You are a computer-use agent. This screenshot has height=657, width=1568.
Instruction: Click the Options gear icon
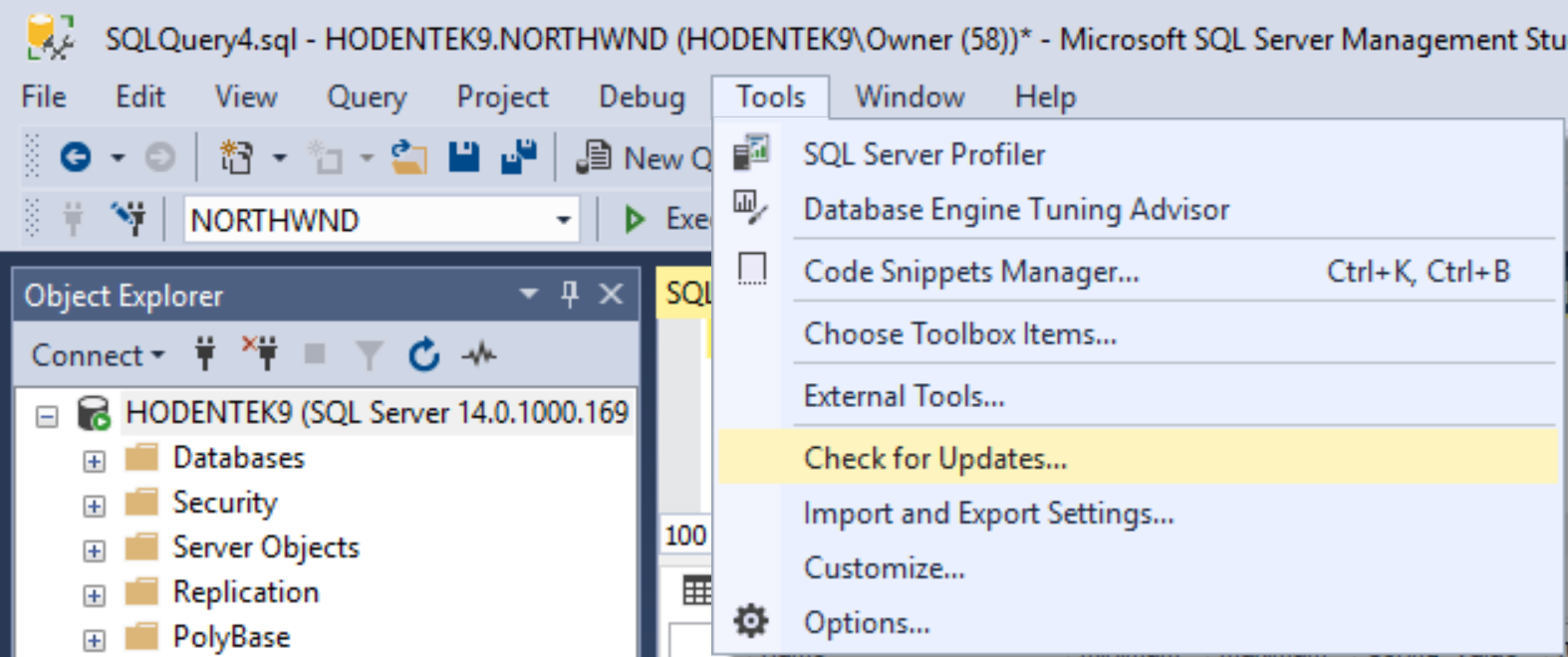[751, 621]
